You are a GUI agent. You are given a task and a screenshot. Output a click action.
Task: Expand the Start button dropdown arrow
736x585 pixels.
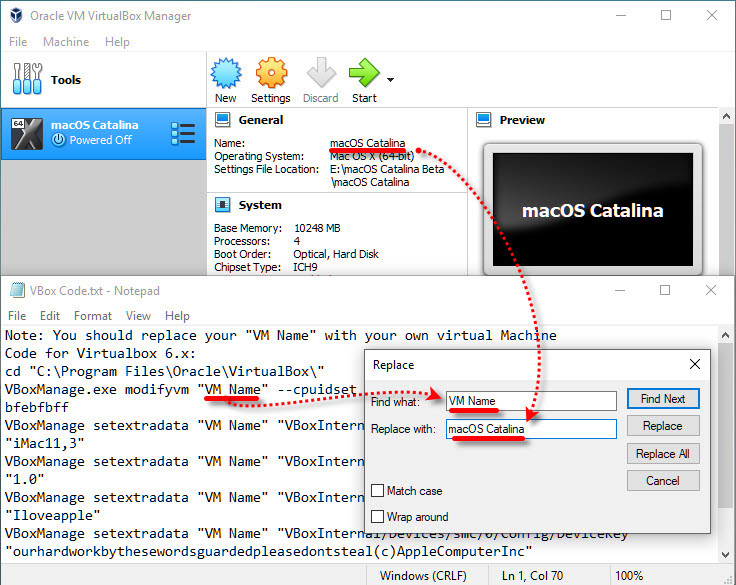tap(390, 80)
